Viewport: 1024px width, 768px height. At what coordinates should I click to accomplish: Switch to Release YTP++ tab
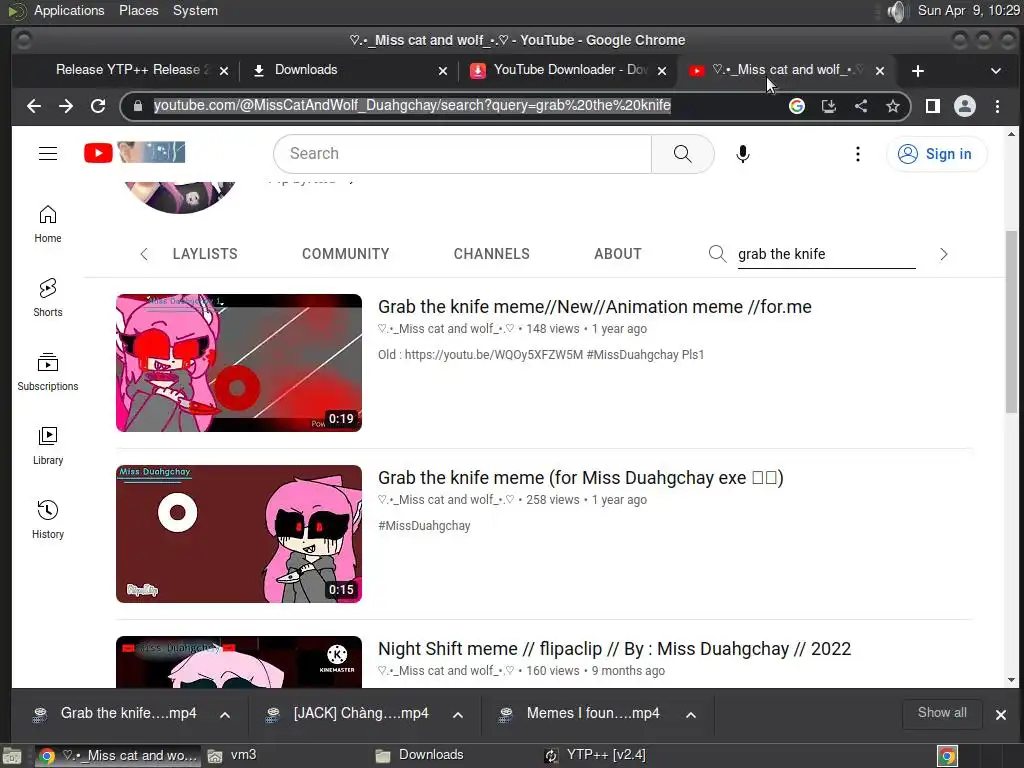[133, 70]
